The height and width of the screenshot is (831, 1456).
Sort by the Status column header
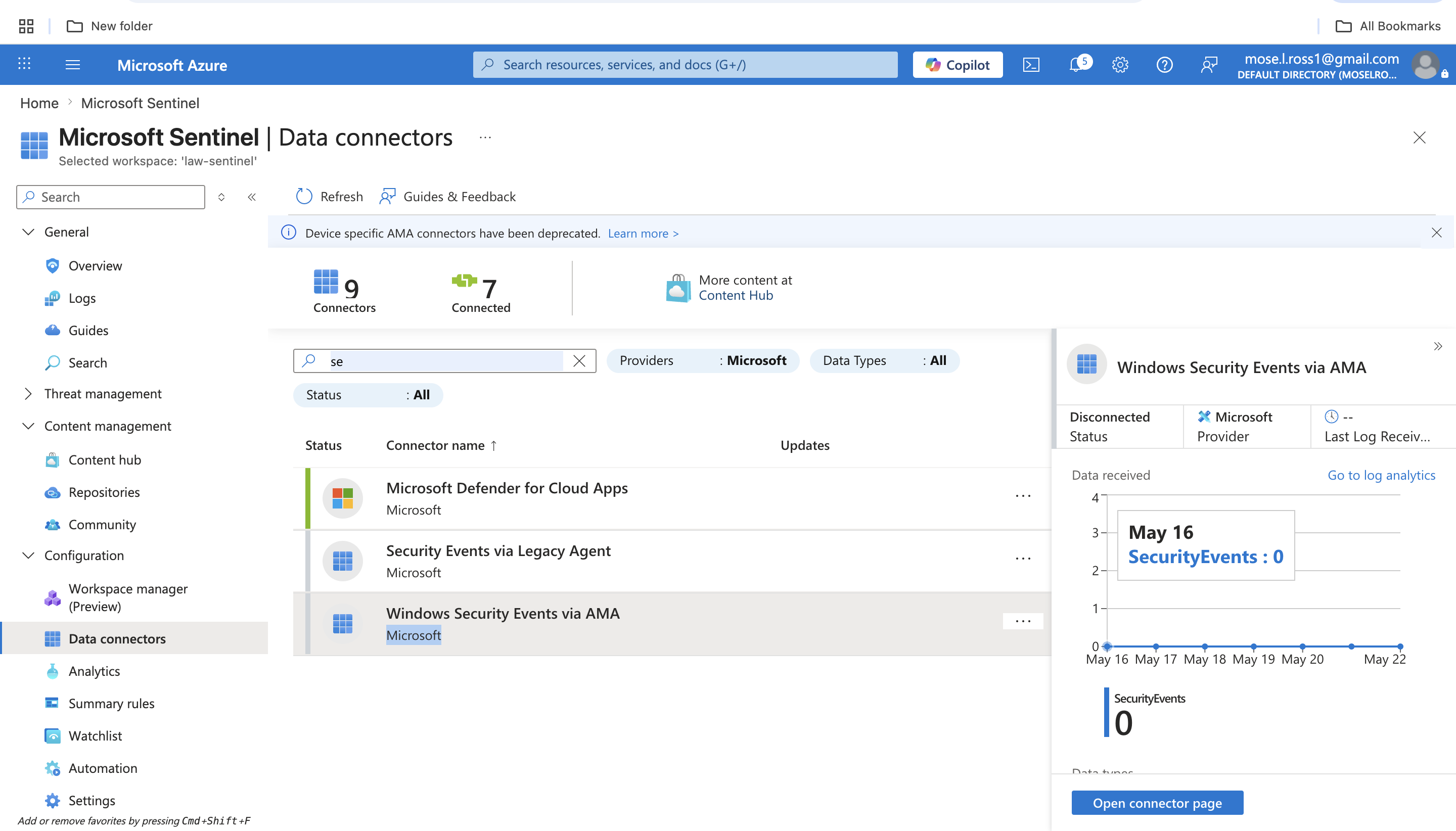323,445
